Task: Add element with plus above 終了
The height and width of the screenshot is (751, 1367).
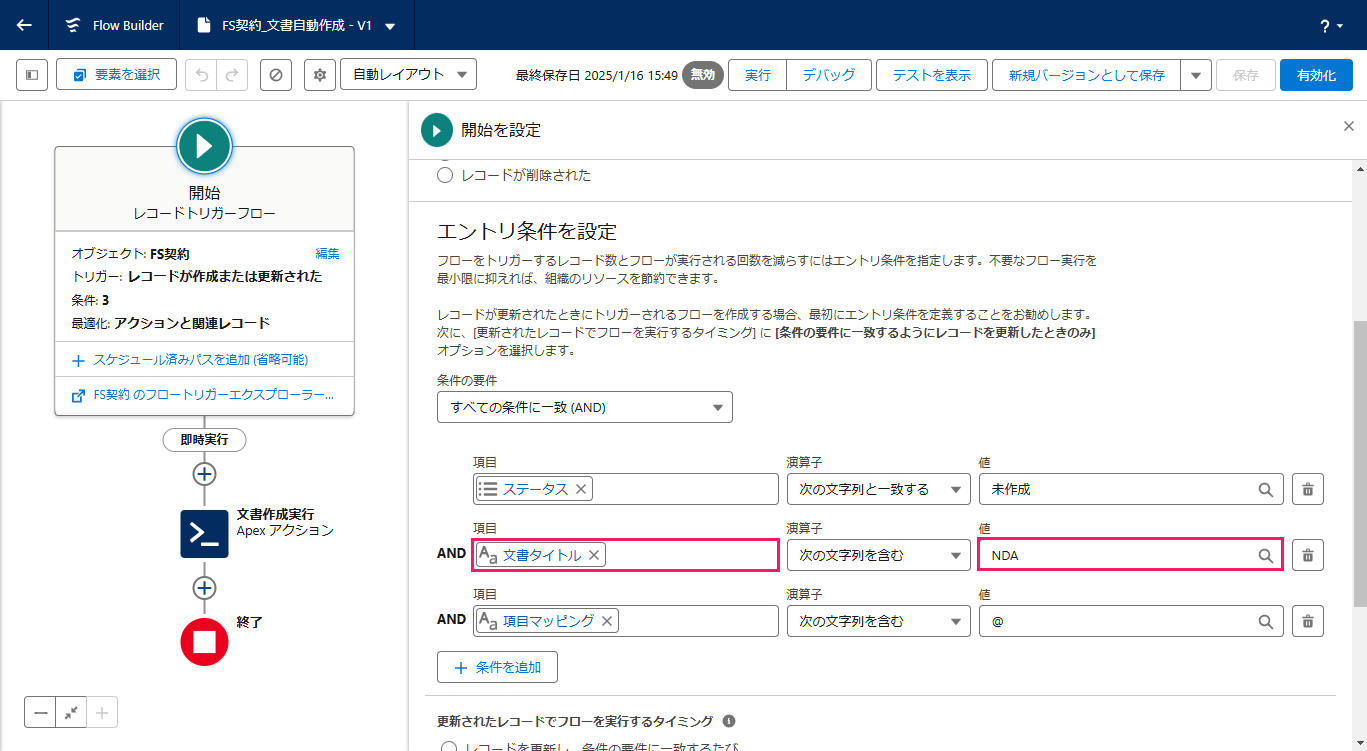Action: (204, 588)
